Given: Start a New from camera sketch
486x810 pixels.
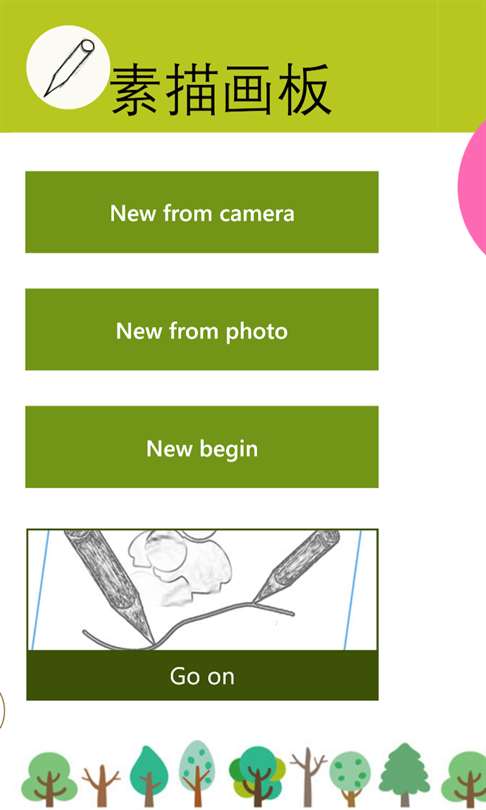Looking at the screenshot, I should click(x=202, y=212).
